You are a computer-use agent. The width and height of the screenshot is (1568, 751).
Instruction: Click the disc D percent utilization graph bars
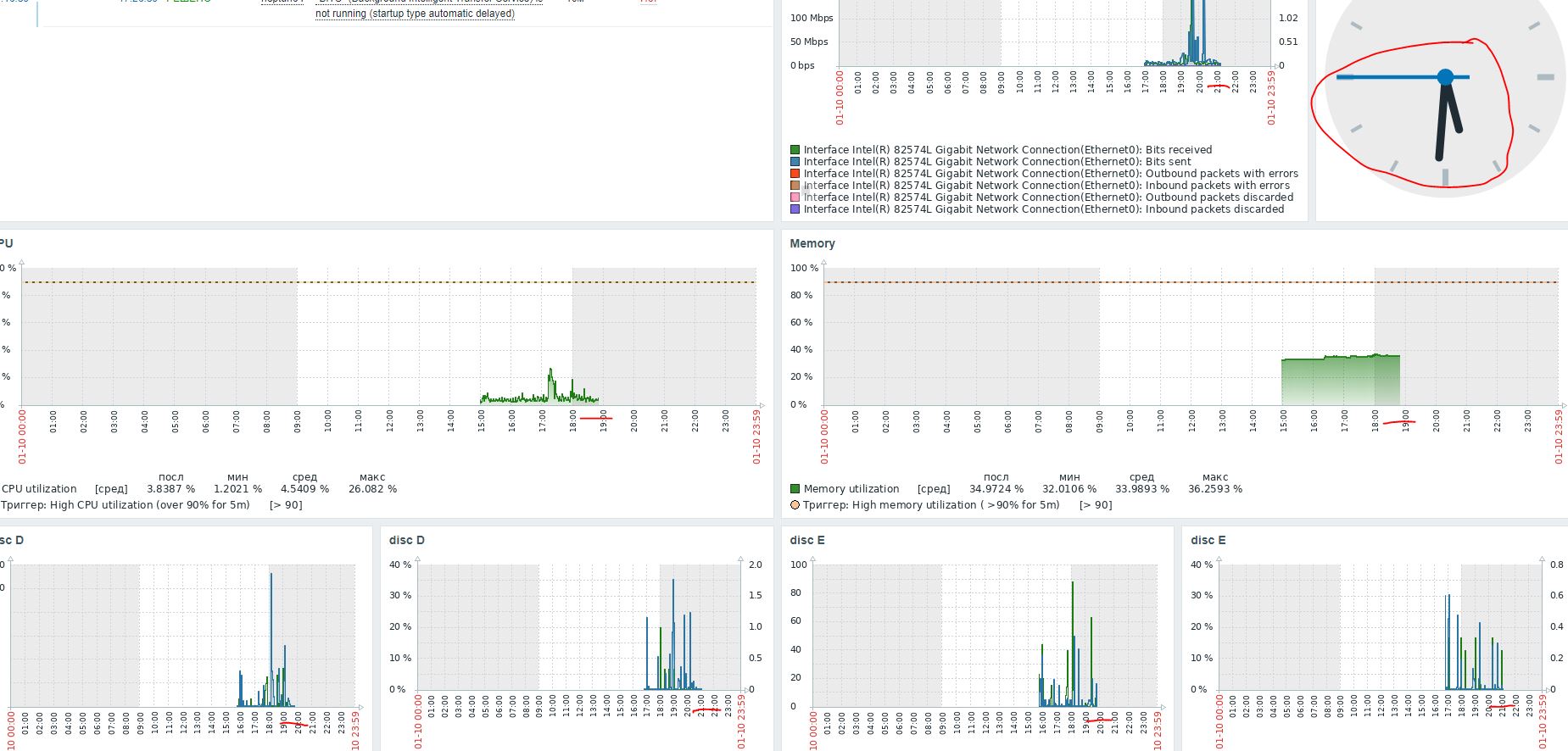tap(674, 636)
